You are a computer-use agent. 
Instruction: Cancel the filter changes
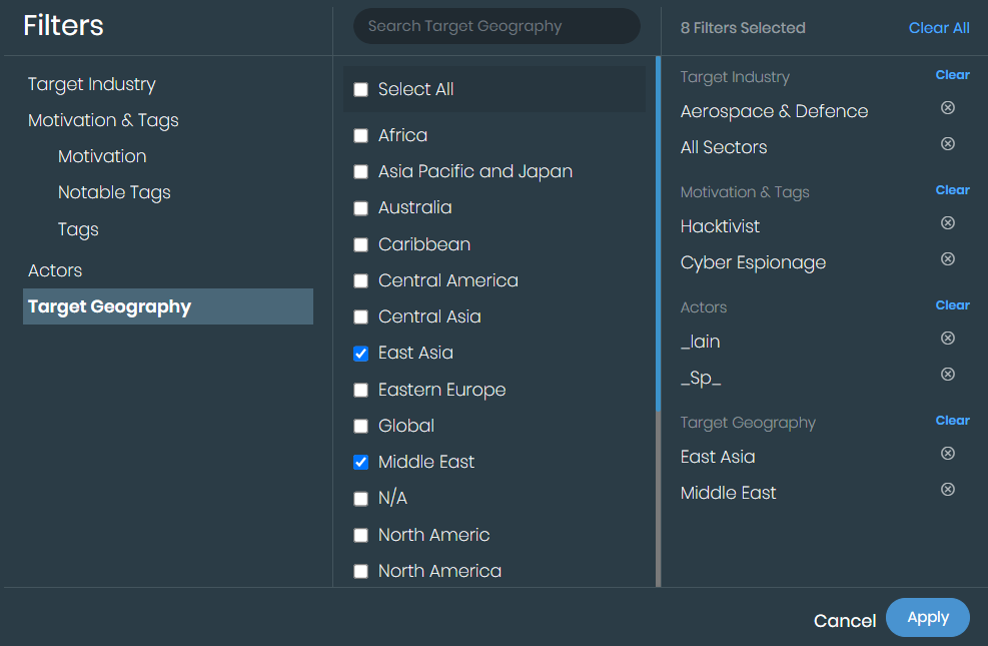click(844, 620)
